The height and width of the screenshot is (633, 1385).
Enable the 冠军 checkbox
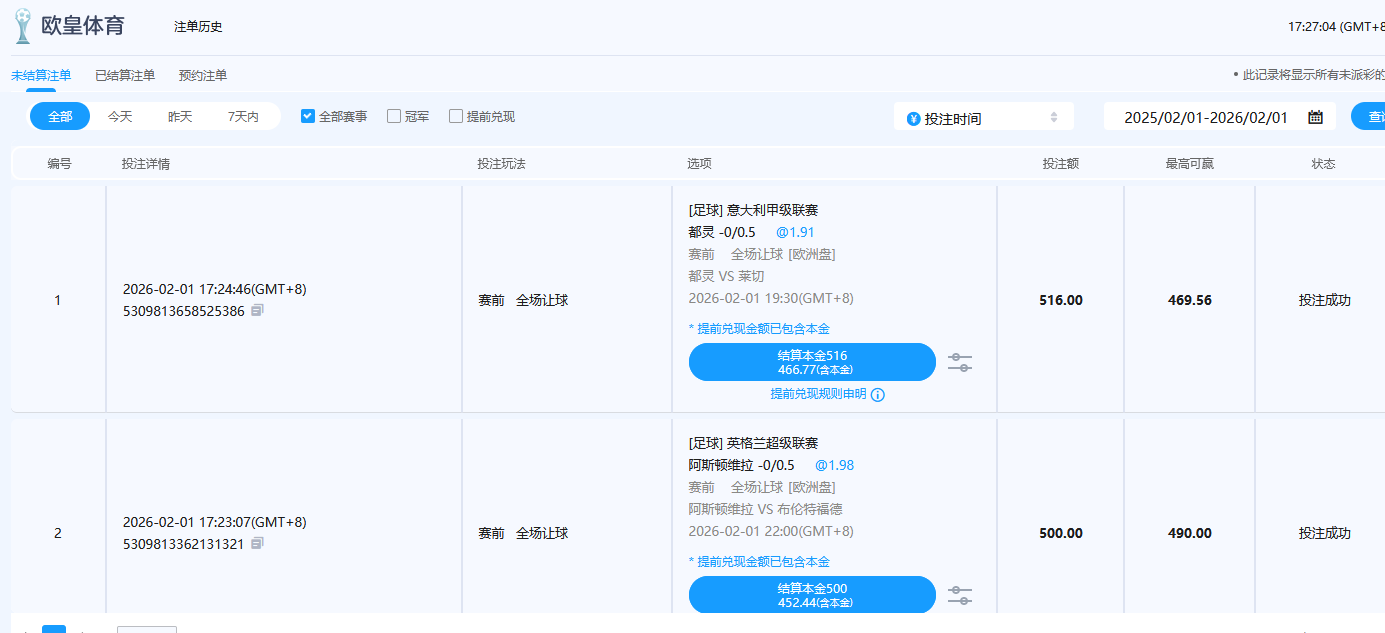coord(394,116)
